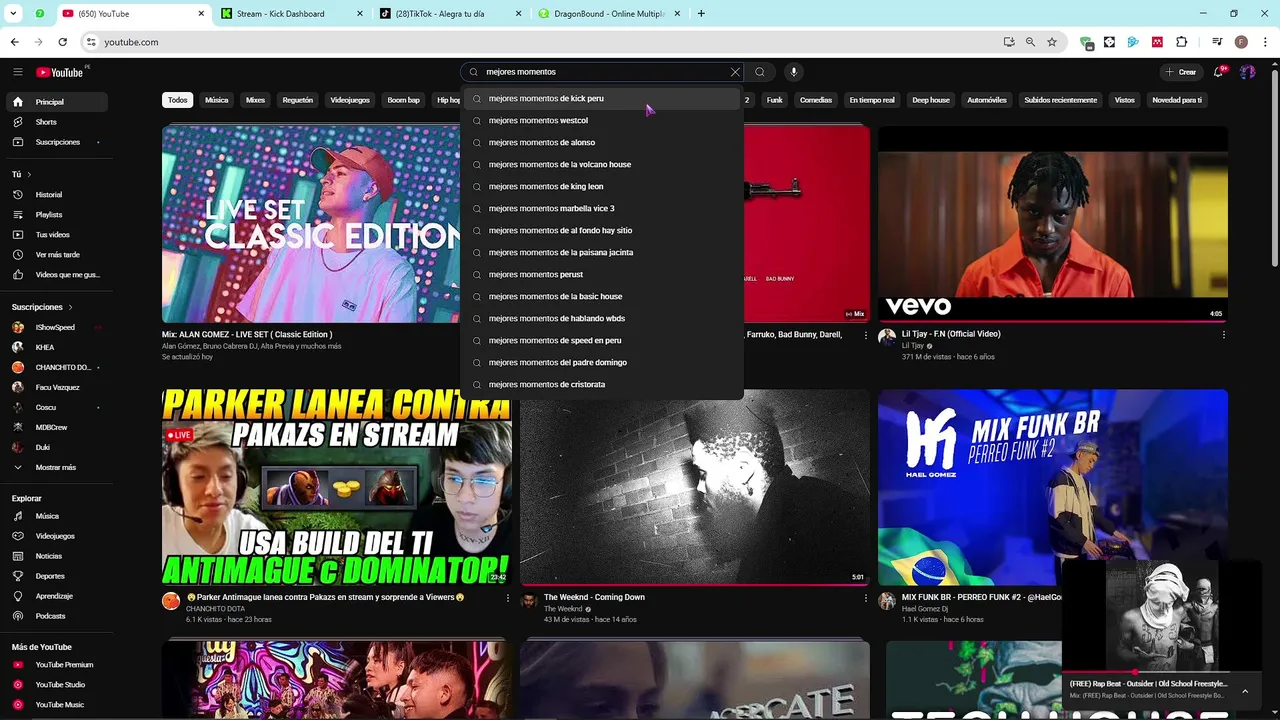Screen dimensions: 1280x720
Task: Open Chrome media controls icon
Action: (1217, 42)
